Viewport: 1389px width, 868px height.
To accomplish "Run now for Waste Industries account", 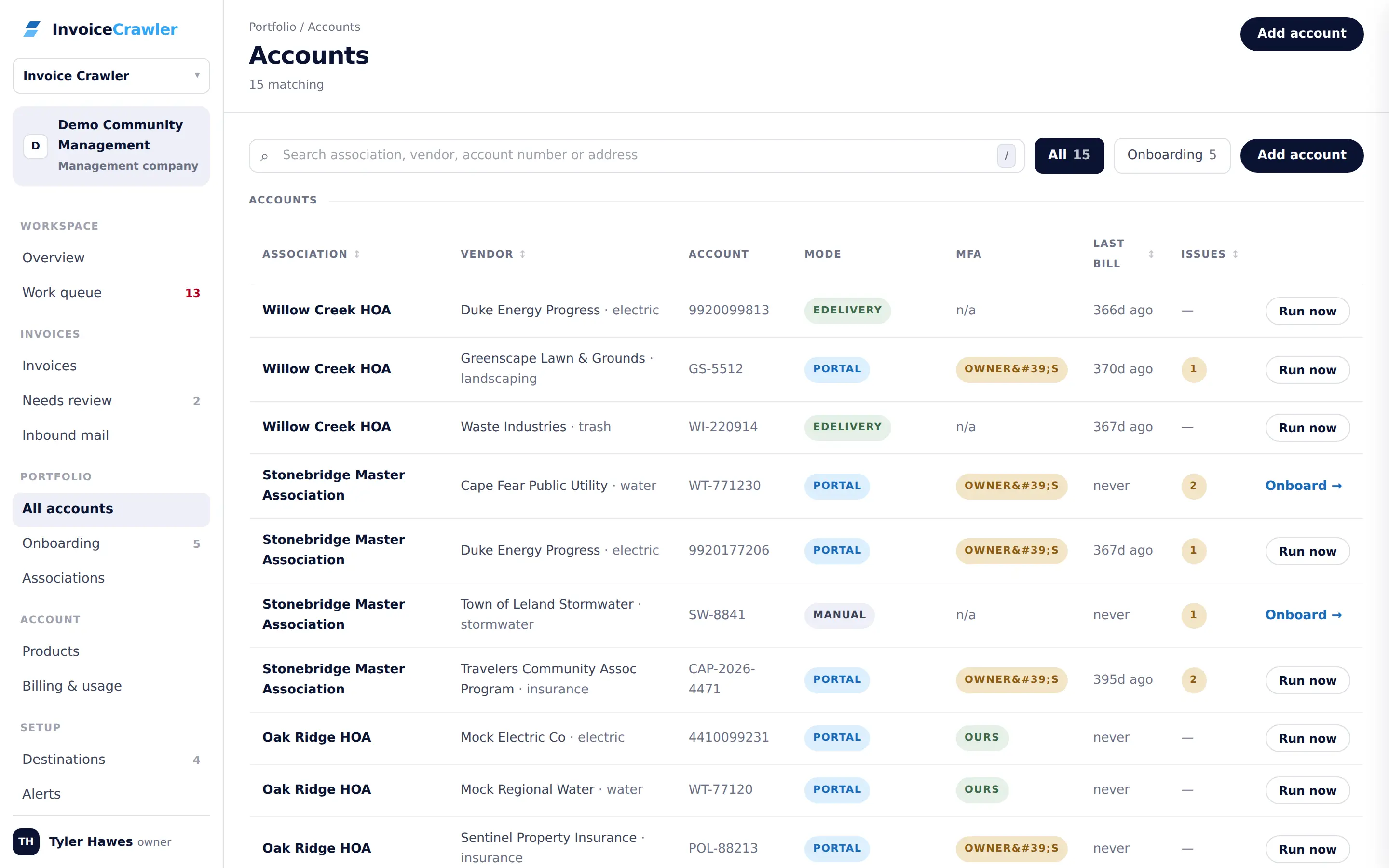I will tap(1307, 428).
